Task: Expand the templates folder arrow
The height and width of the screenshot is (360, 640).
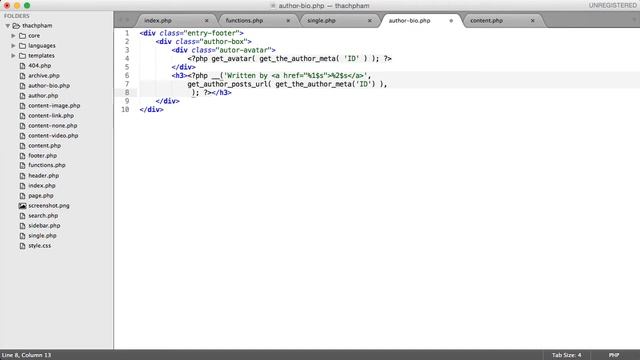Action: coord(13,56)
